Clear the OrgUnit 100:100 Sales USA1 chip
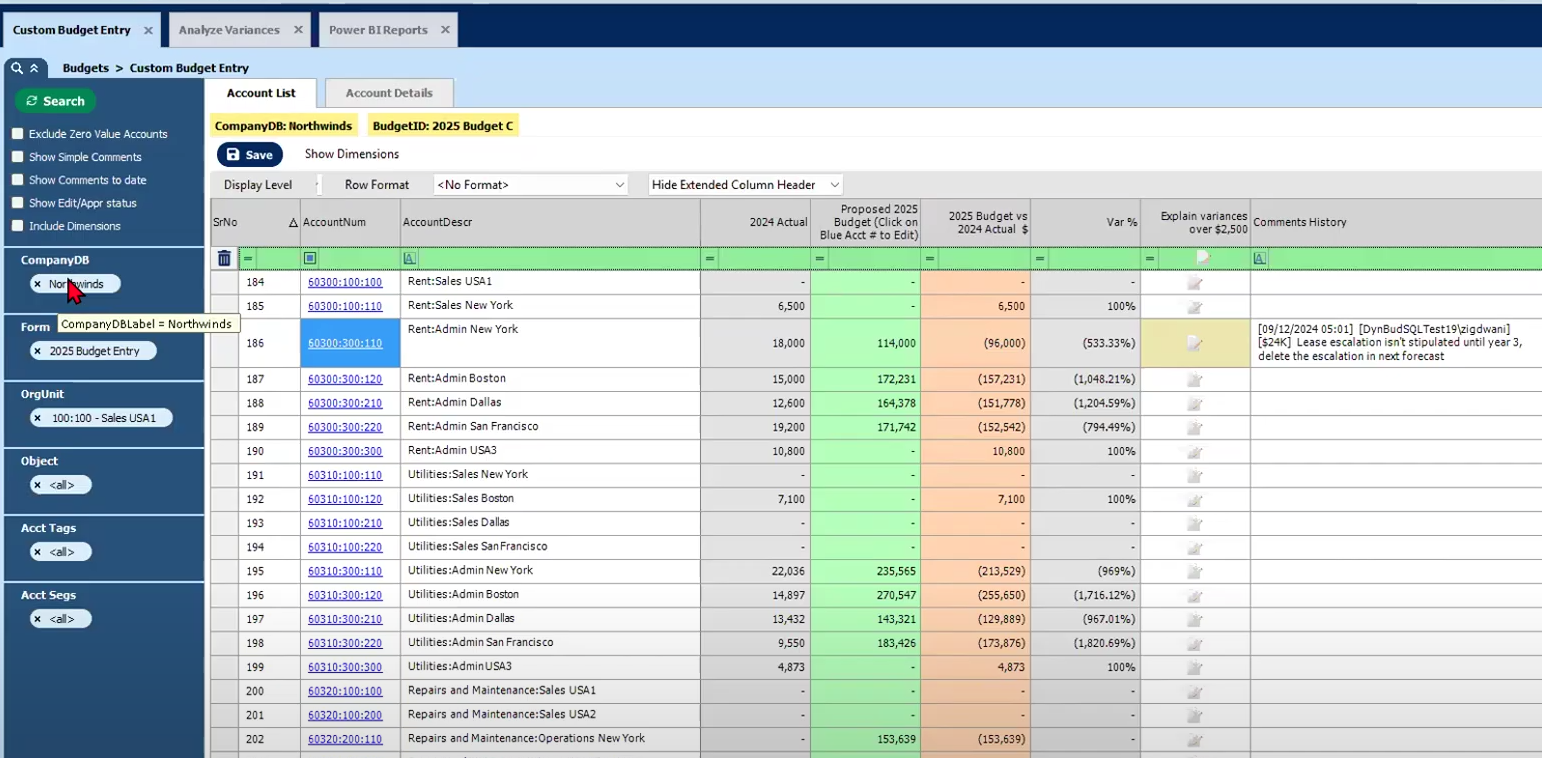Screen dimensions: 1542x758 click(x=38, y=418)
